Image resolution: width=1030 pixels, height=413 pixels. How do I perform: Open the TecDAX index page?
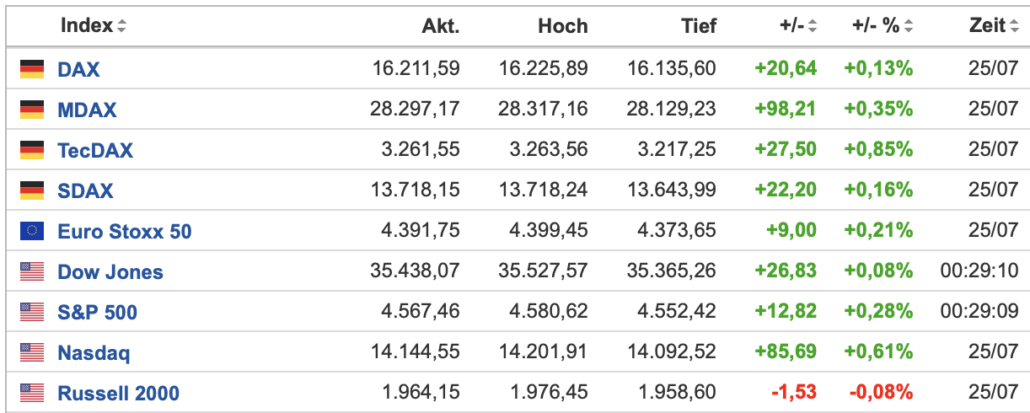pyautogui.click(x=95, y=150)
